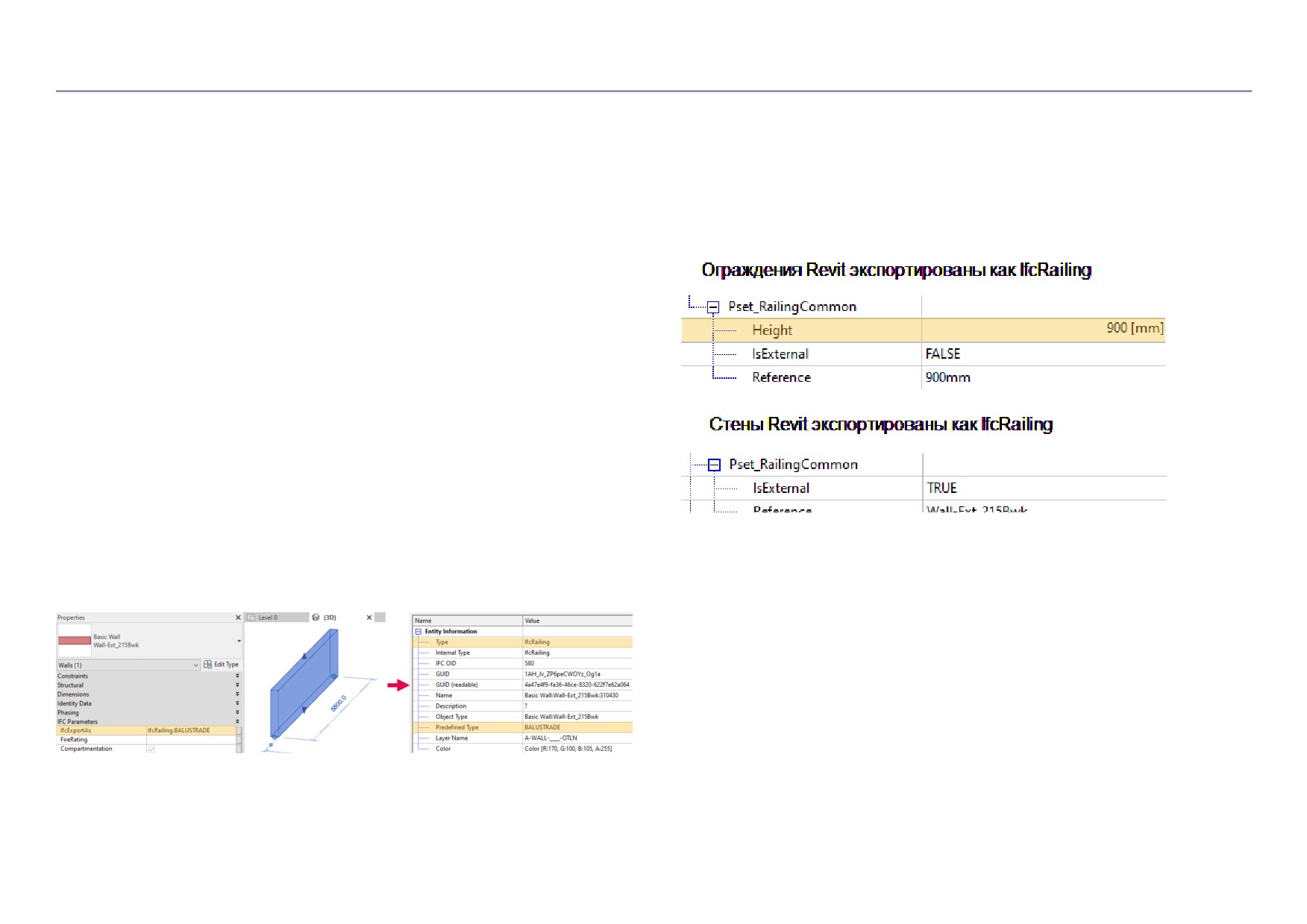The image size is (1307, 924).
Task: Select the Color row label
Action: point(443,749)
